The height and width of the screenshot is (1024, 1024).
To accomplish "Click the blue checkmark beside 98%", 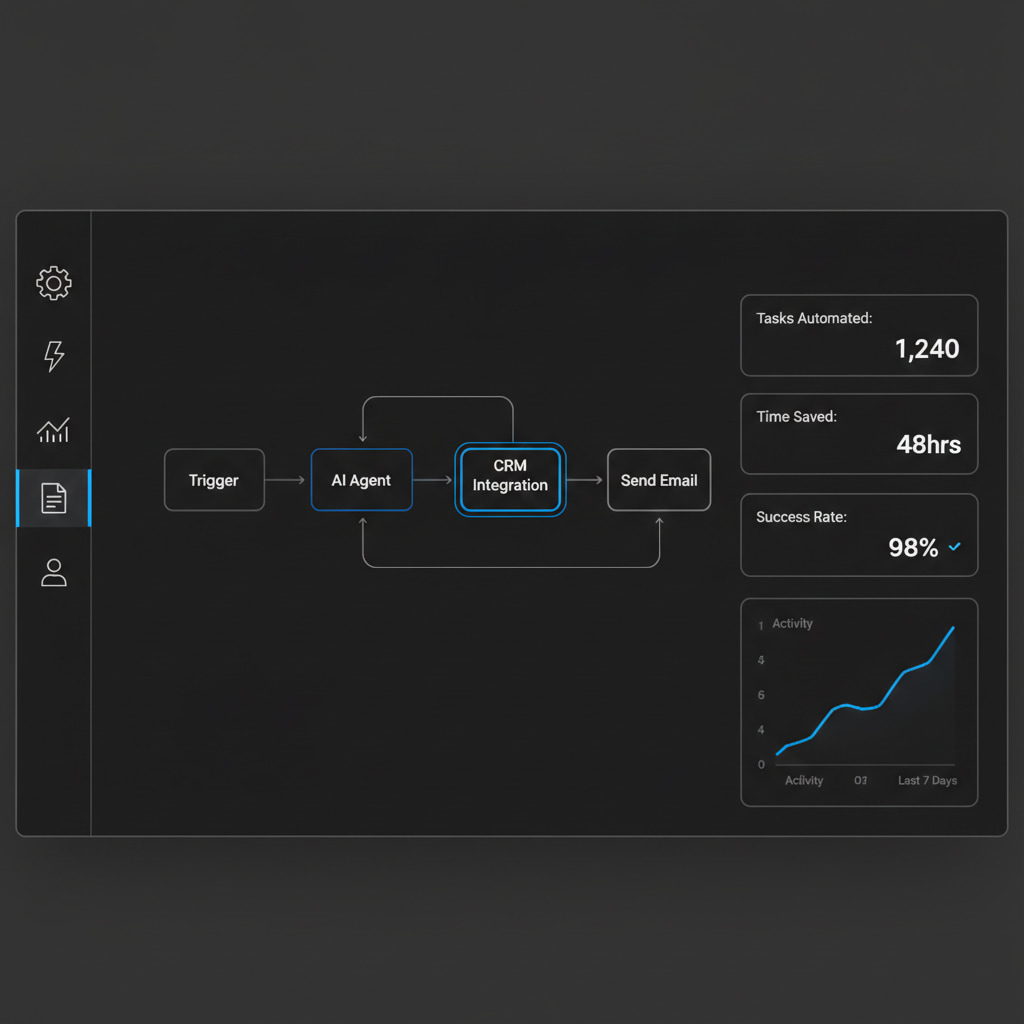I will point(954,547).
